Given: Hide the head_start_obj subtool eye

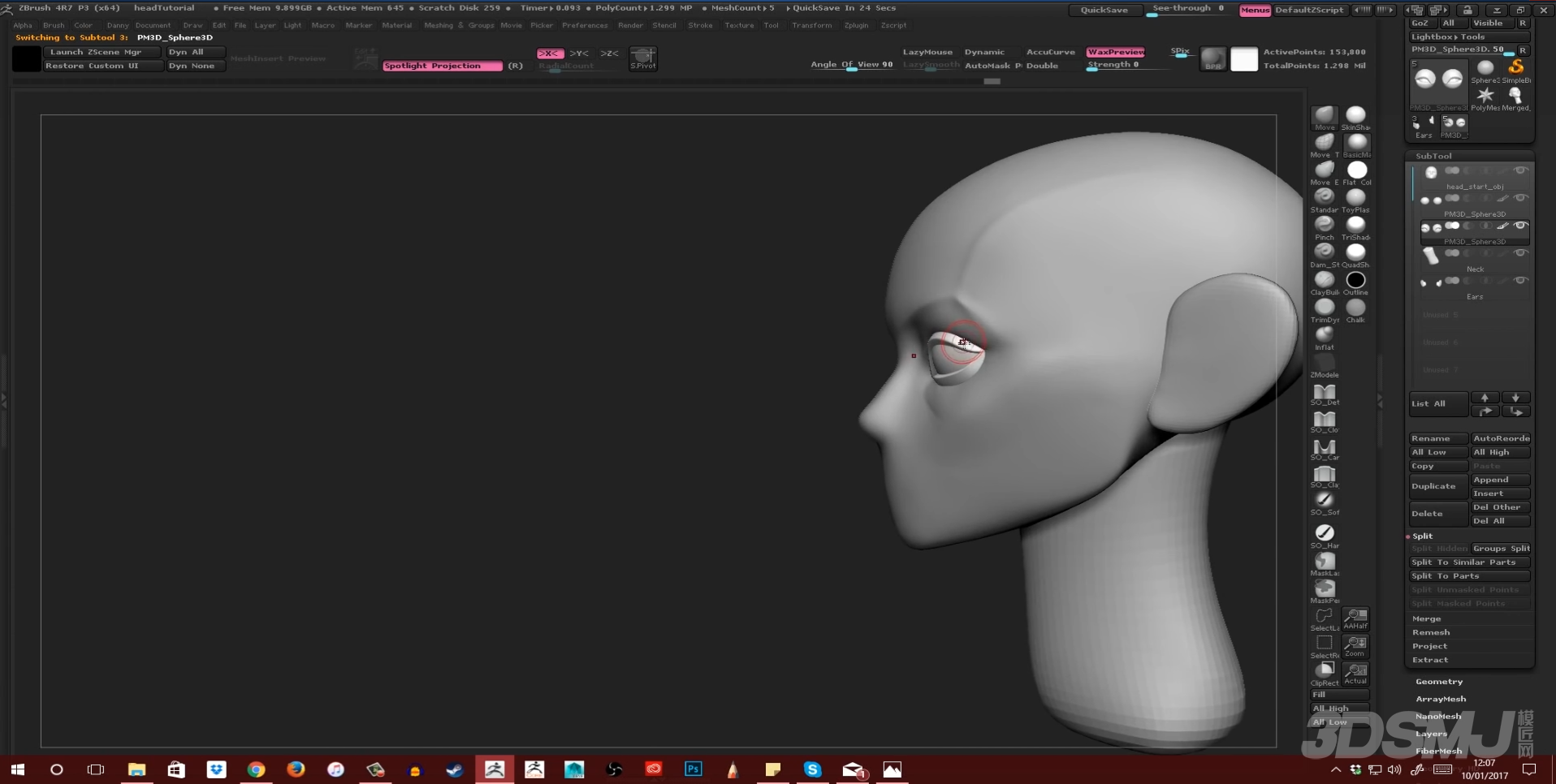Looking at the screenshot, I should (x=1520, y=170).
